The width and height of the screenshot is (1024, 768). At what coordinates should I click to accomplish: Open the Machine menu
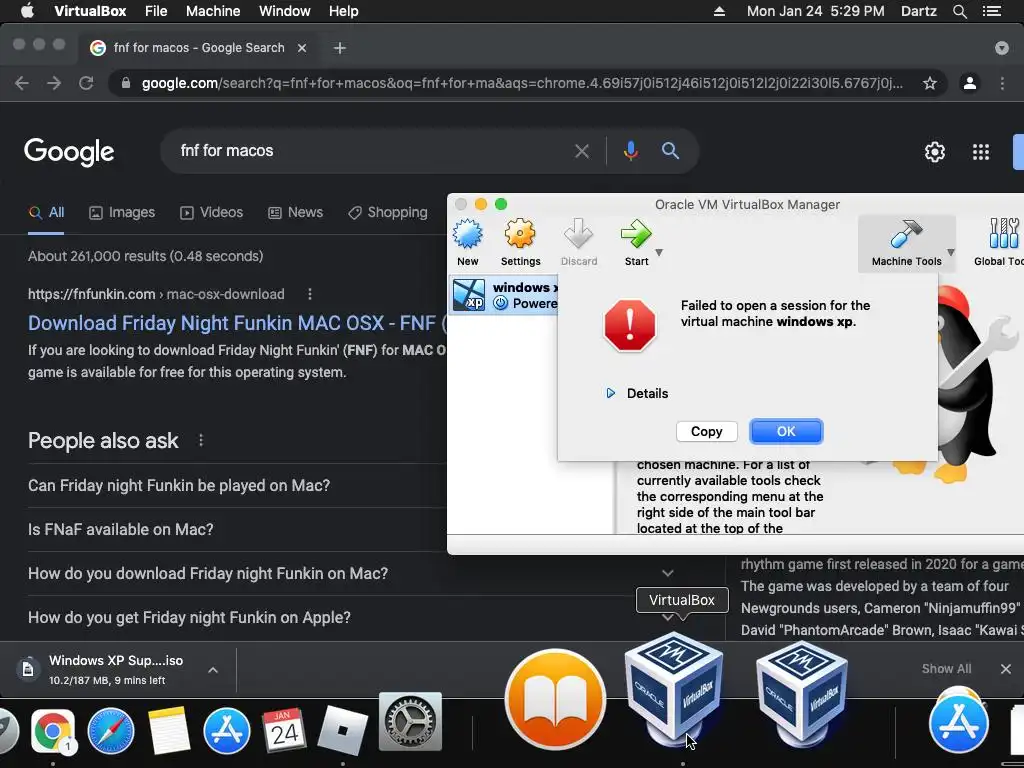coord(213,11)
